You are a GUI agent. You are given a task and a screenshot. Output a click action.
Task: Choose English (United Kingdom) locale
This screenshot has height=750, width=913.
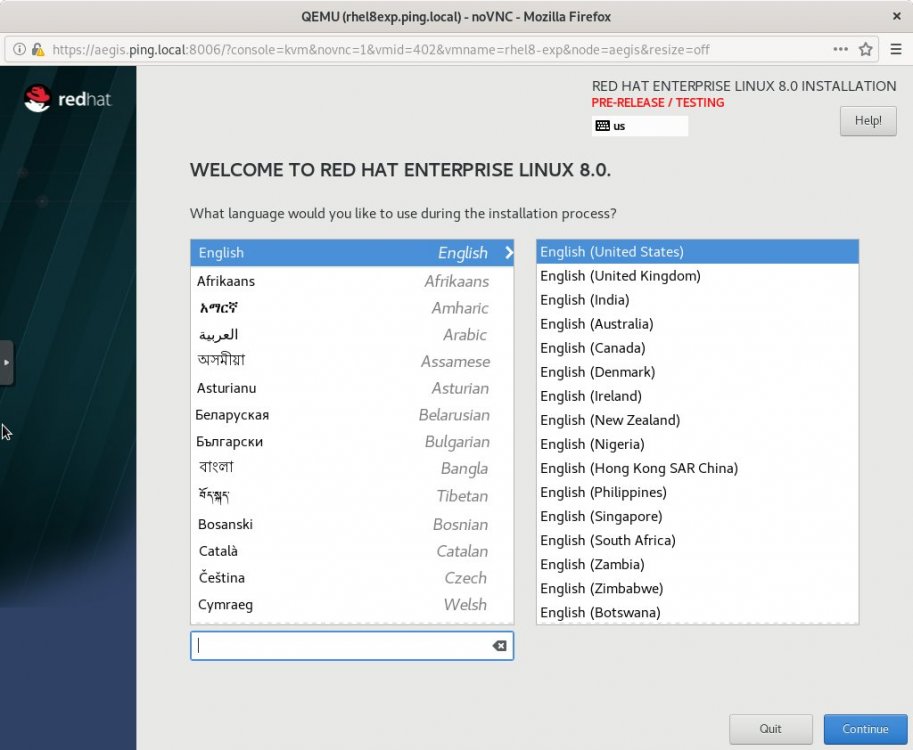(697, 275)
